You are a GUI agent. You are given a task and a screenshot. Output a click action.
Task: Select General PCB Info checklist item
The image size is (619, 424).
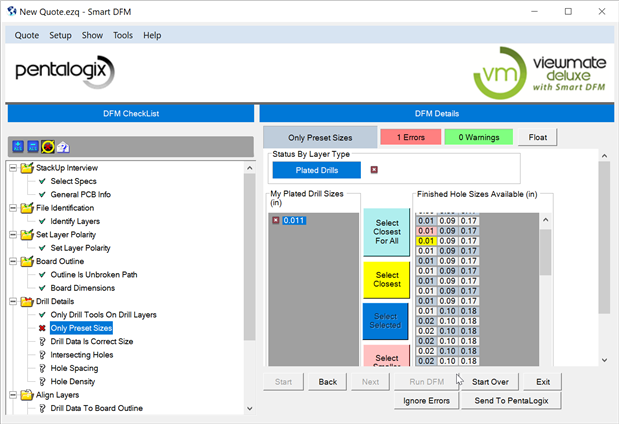tap(81, 195)
